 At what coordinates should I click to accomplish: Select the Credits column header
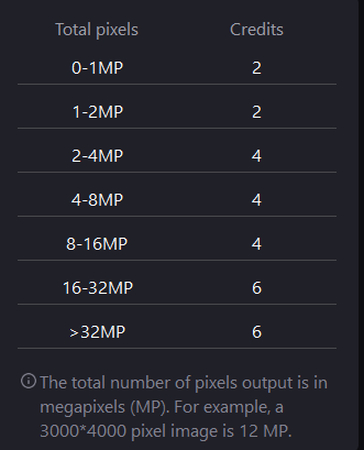coord(257,30)
